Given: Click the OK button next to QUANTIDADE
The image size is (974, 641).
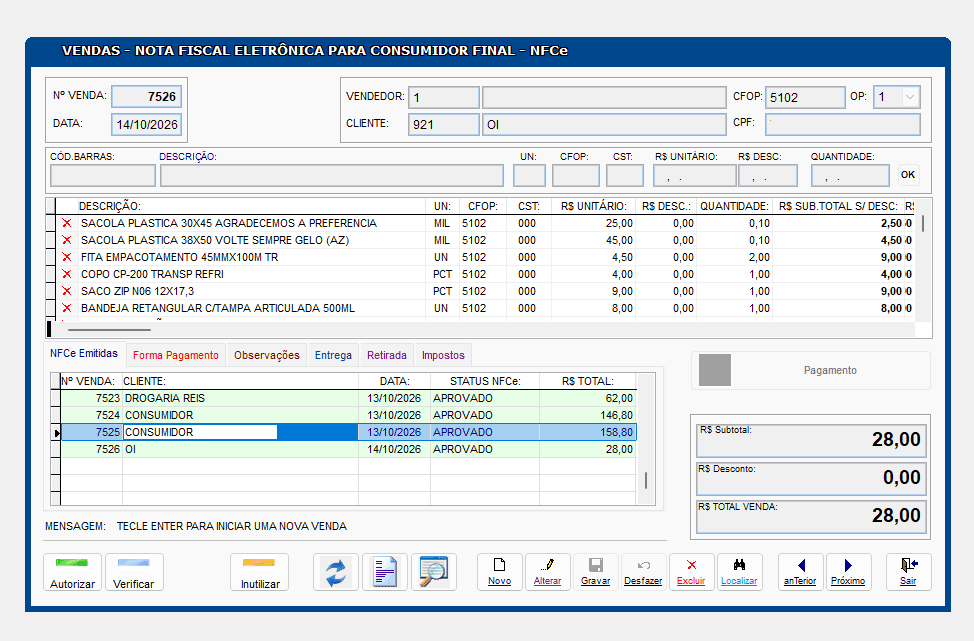Looking at the screenshot, I should pos(908,175).
